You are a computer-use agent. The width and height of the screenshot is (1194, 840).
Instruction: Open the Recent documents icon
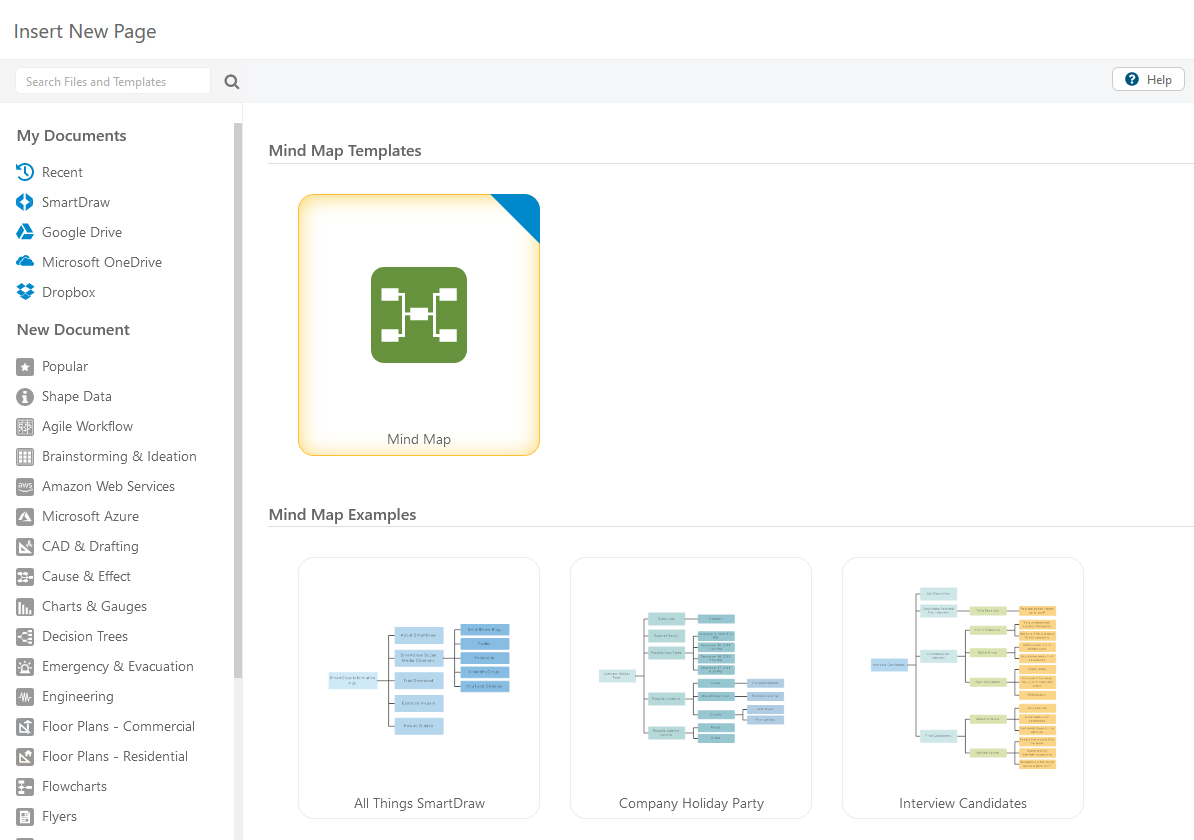click(25, 172)
